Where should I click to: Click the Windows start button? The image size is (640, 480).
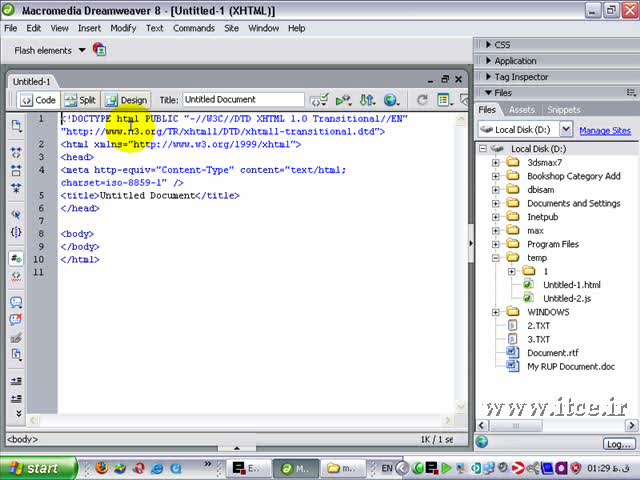[x=38, y=468]
